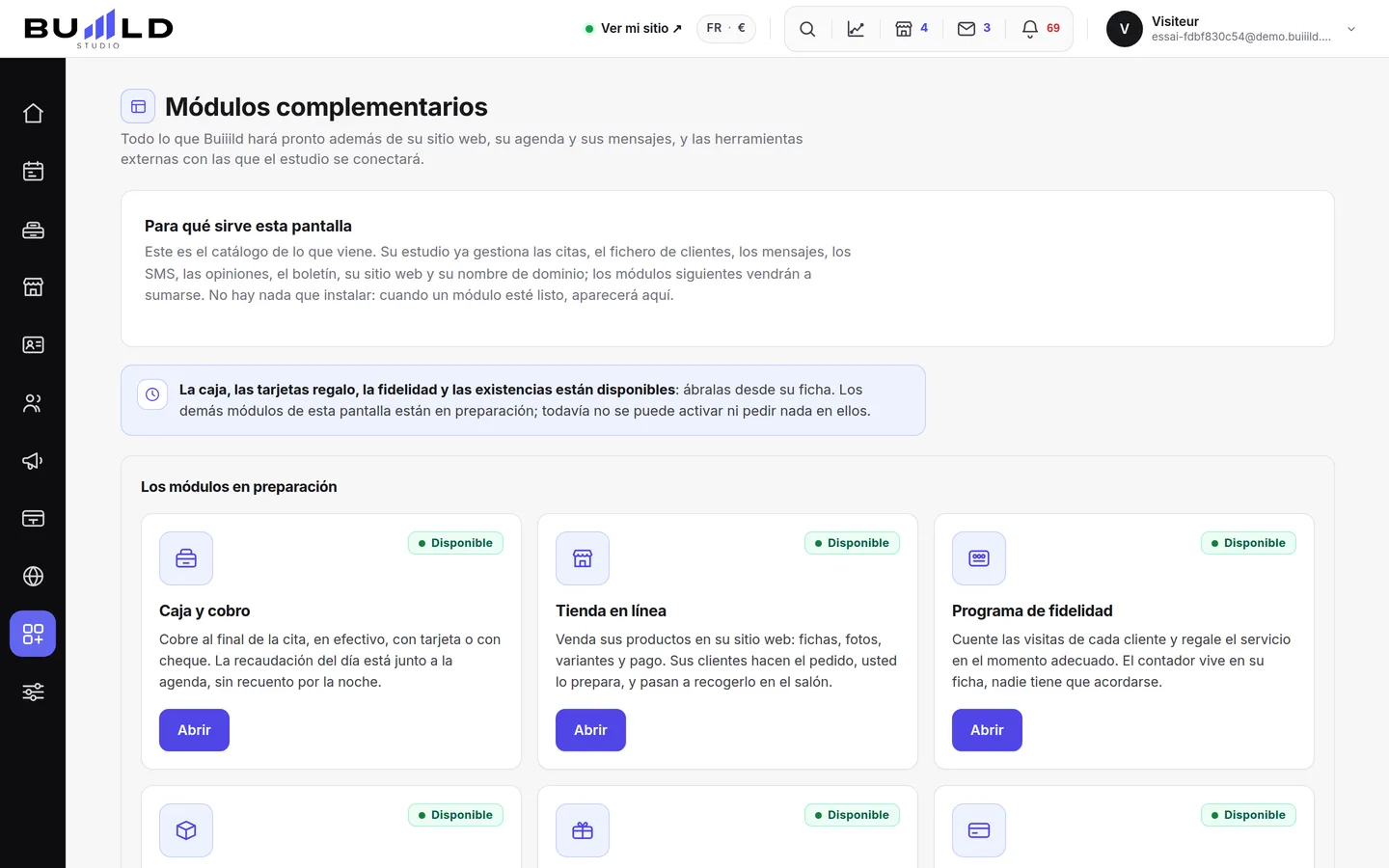The height and width of the screenshot is (868, 1389).
Task: Click the Disponible badge on Tienda en línea
Action: pos(852,543)
